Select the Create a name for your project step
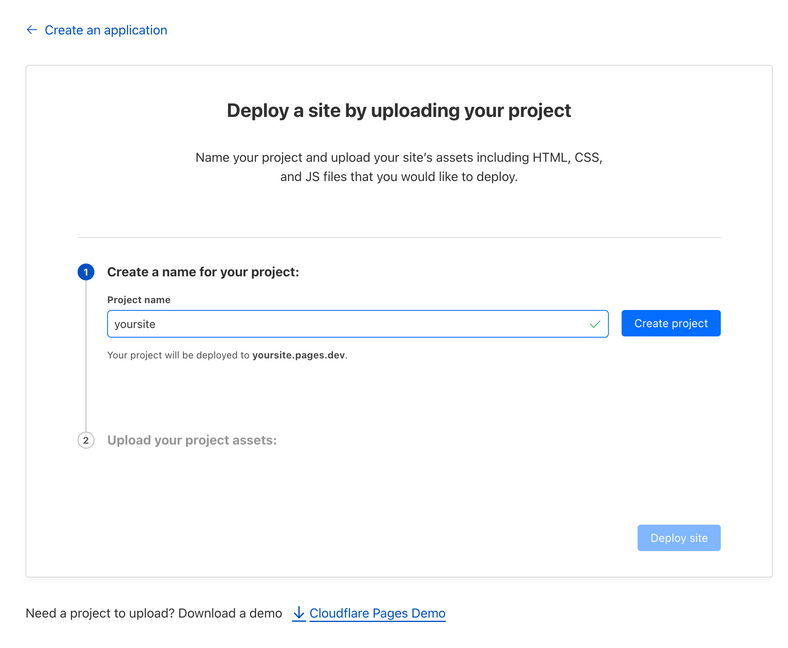The height and width of the screenshot is (648, 788). [x=203, y=272]
